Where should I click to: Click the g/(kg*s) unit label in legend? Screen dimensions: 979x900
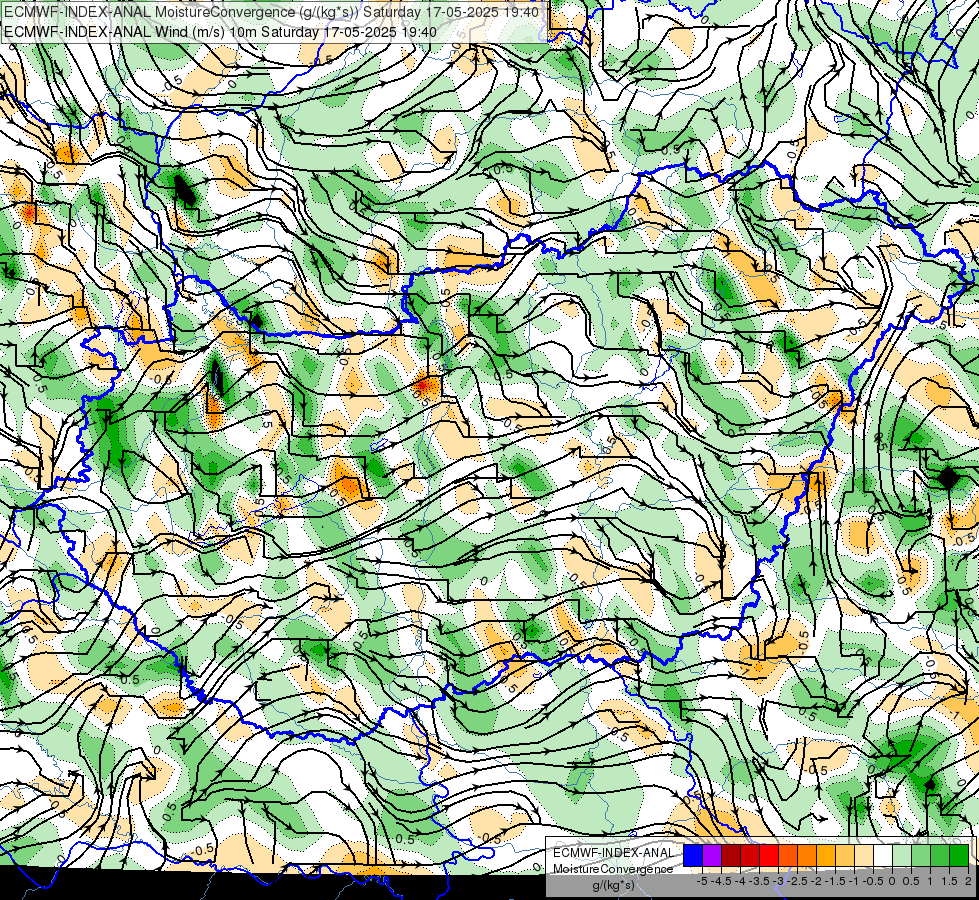tap(614, 886)
